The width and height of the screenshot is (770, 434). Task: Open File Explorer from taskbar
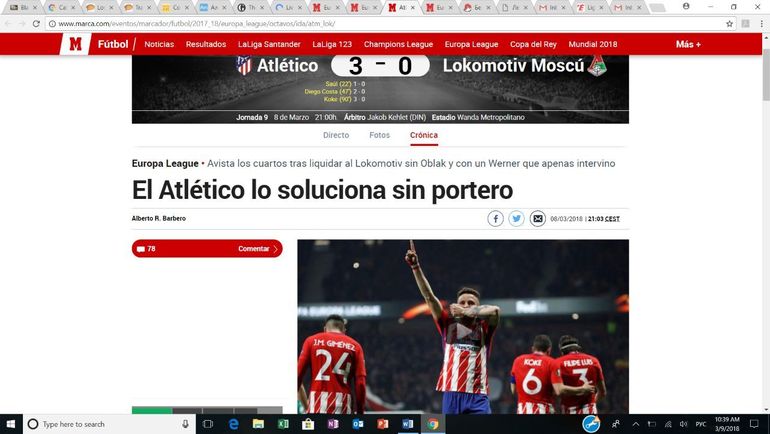tap(258, 424)
